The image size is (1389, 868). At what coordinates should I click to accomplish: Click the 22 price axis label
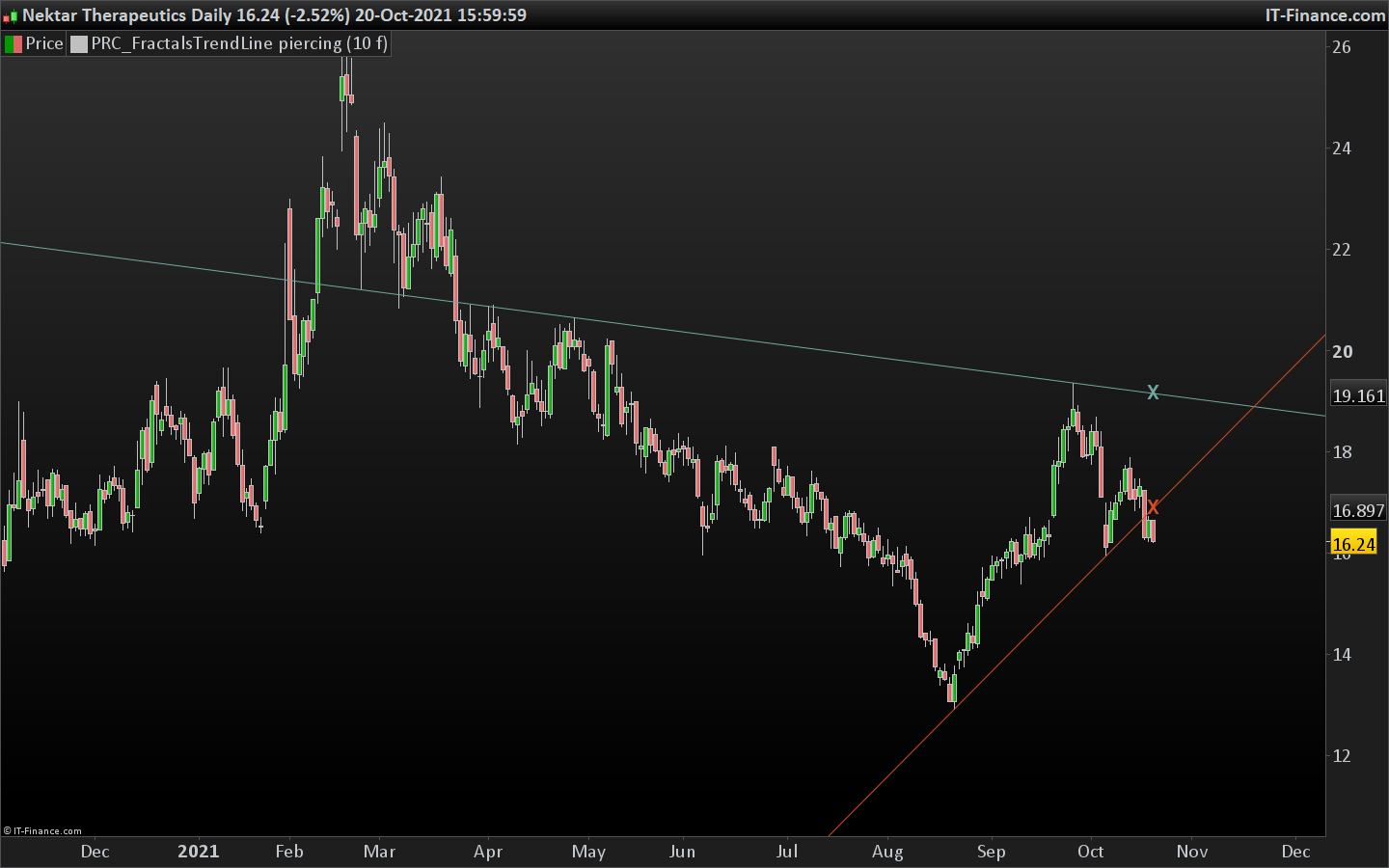tap(1342, 250)
